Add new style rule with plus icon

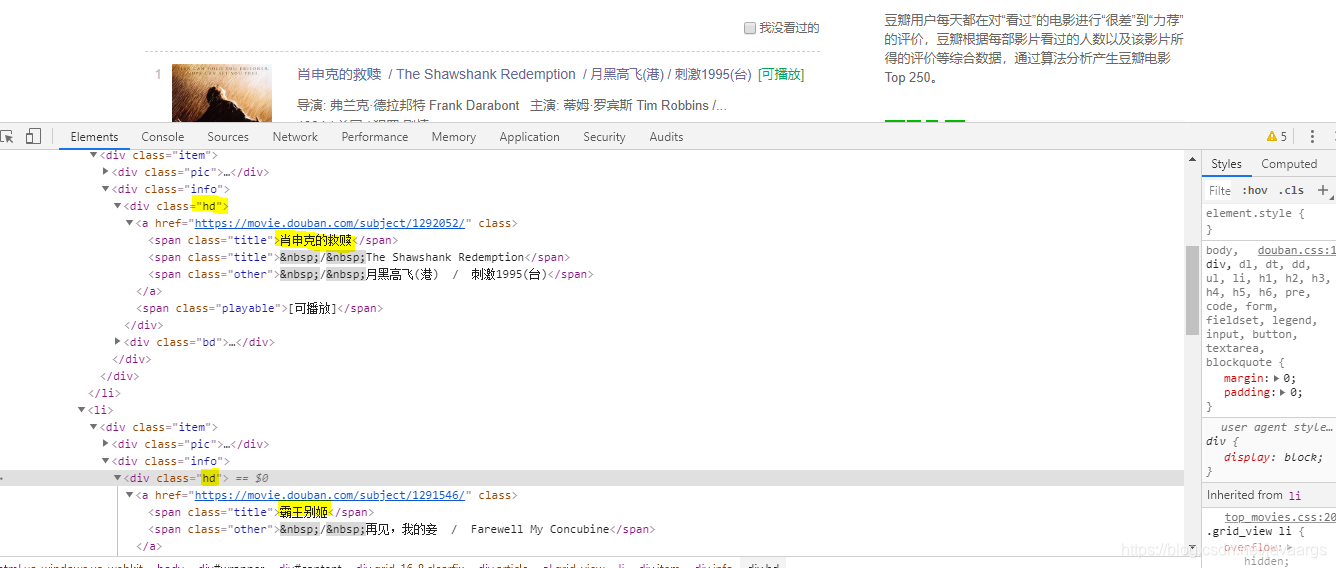[x=1323, y=190]
